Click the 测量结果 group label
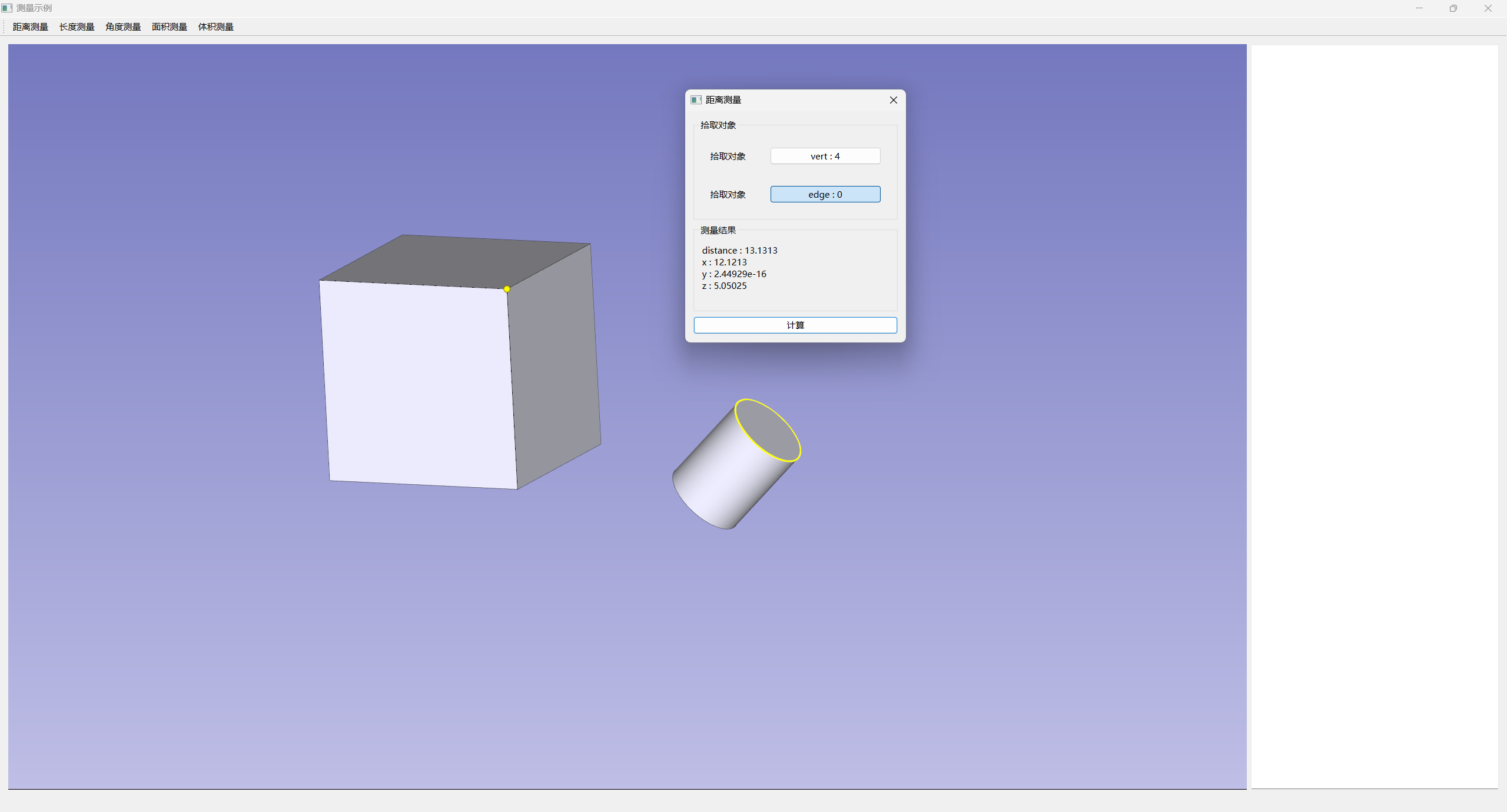1507x812 pixels. tap(718, 231)
